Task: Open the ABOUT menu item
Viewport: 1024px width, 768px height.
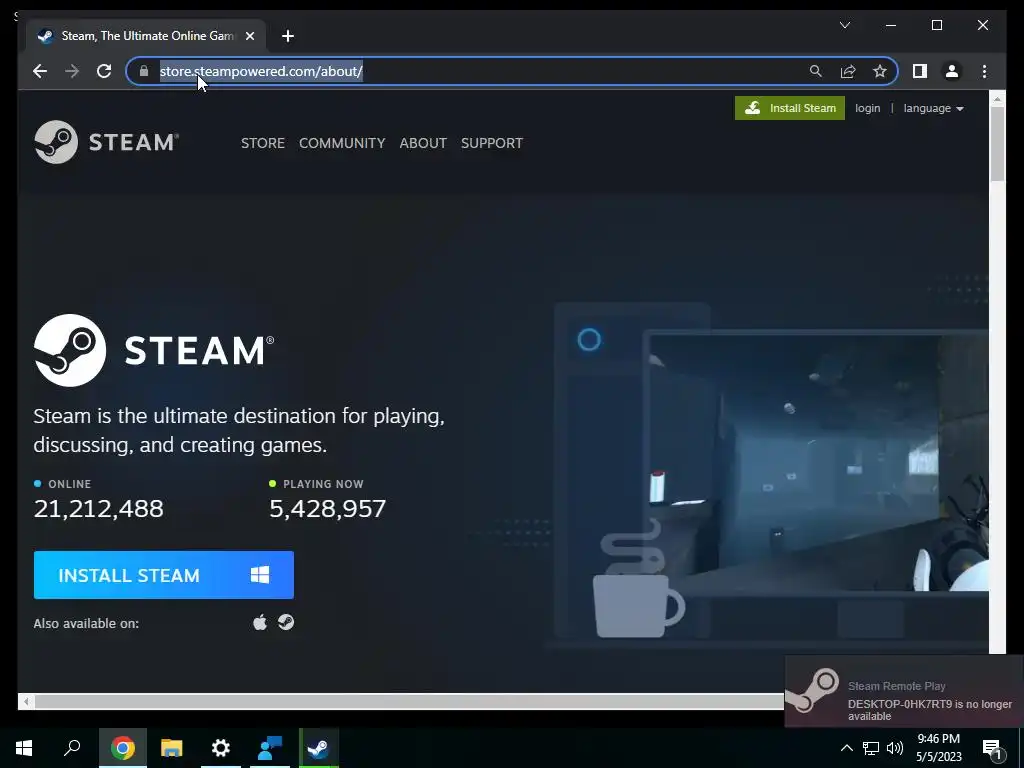Action: tap(423, 143)
